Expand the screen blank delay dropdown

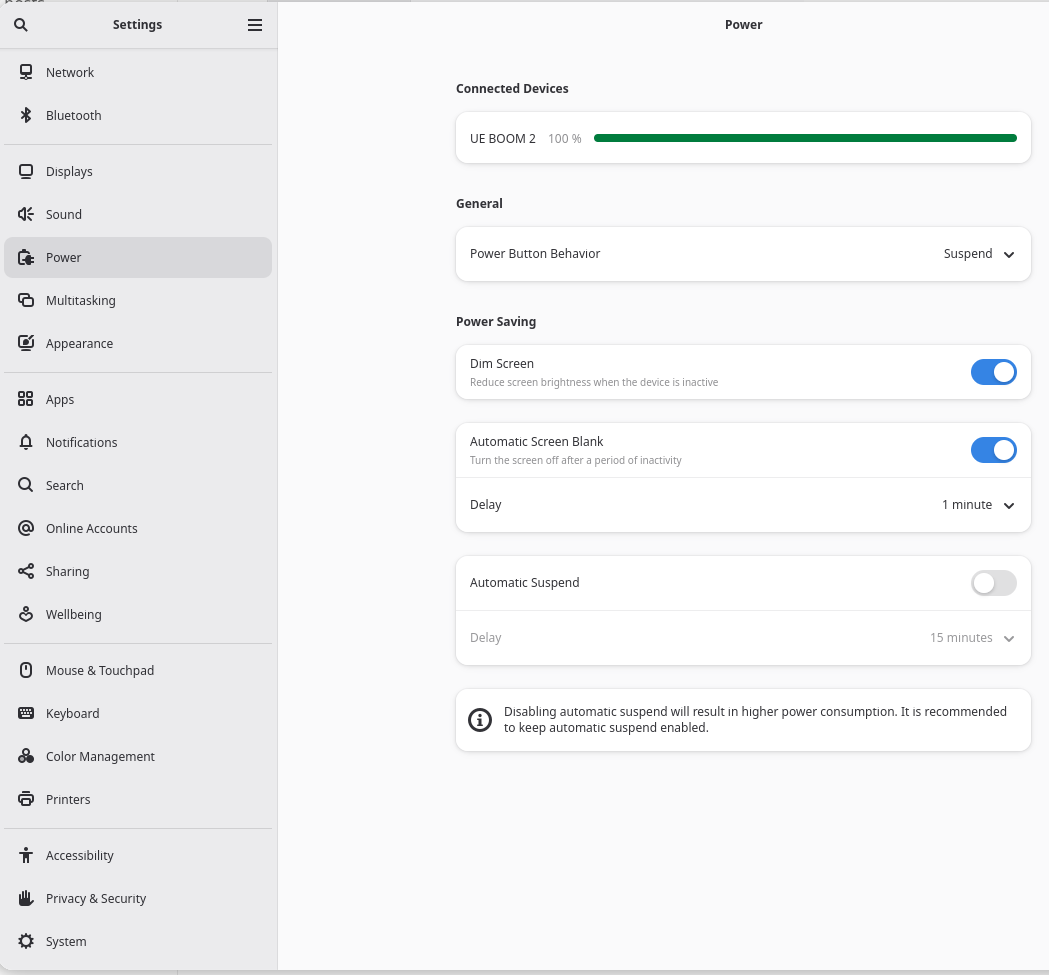[x=978, y=505]
